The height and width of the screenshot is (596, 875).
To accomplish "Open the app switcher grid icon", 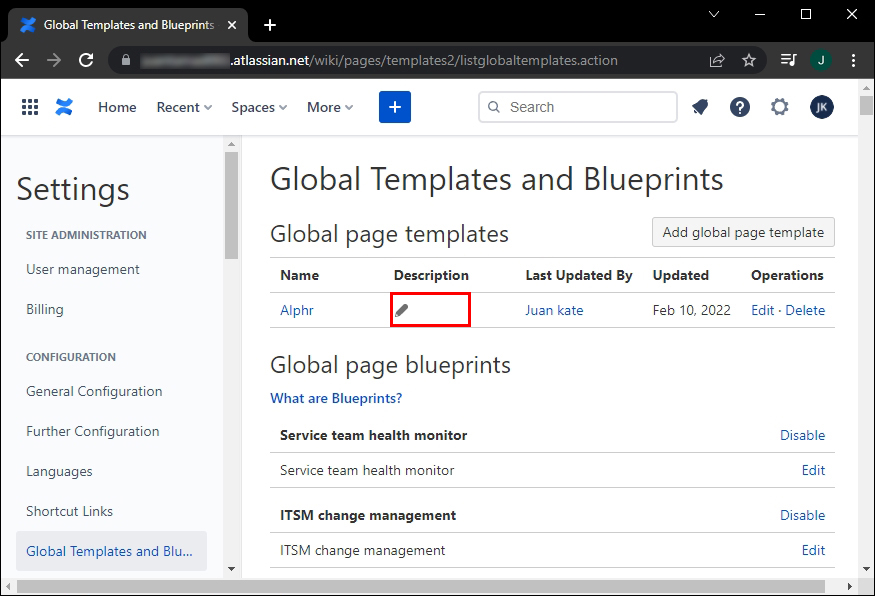I will pos(30,107).
